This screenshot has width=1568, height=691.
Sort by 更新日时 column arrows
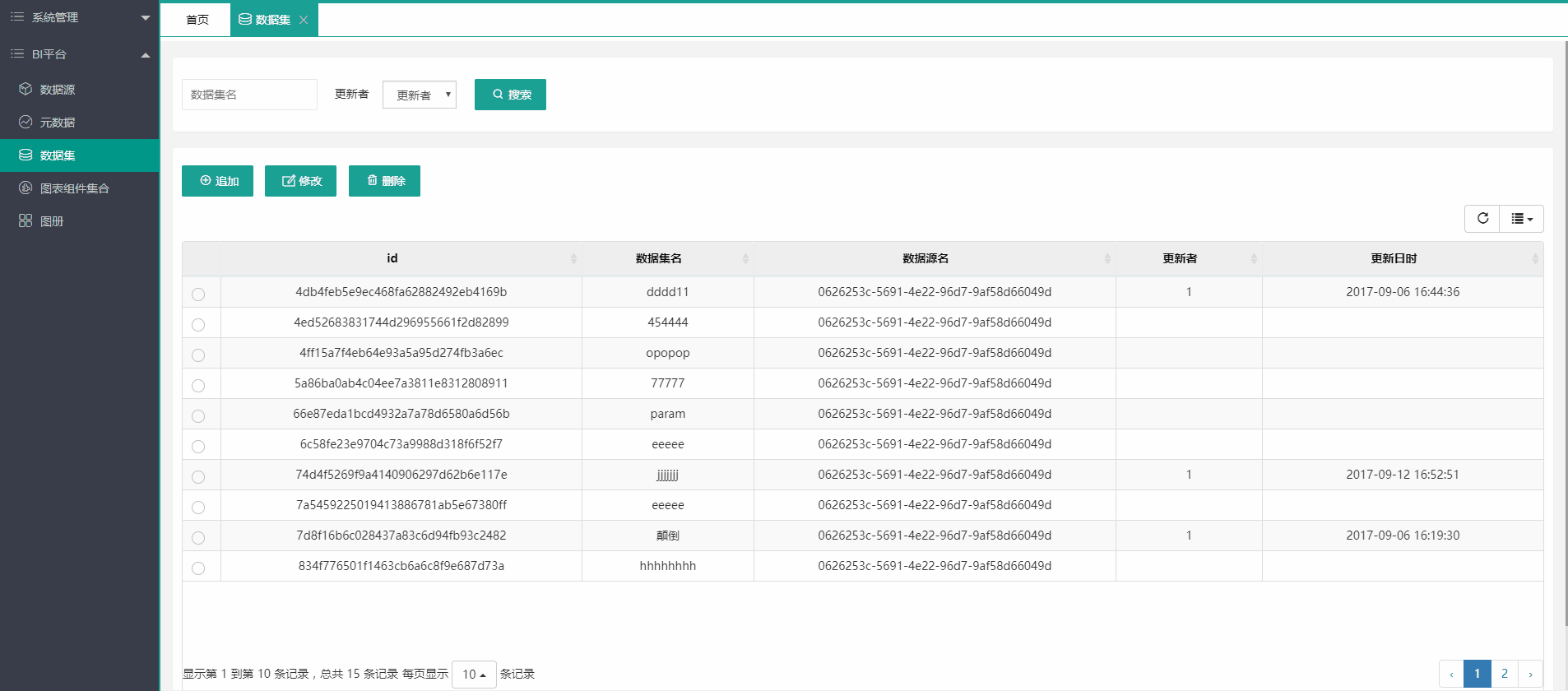coord(1534,259)
